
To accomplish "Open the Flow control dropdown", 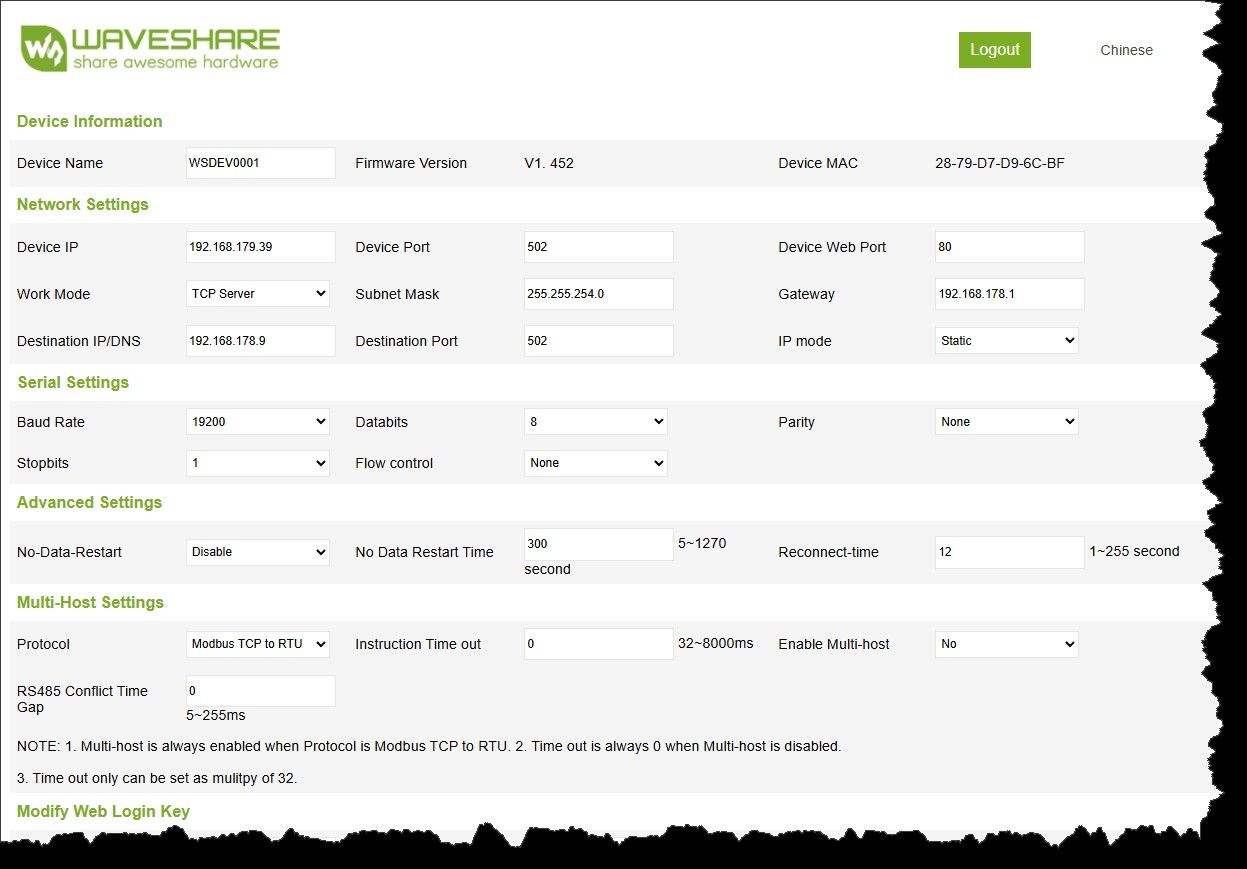I will 595,463.
